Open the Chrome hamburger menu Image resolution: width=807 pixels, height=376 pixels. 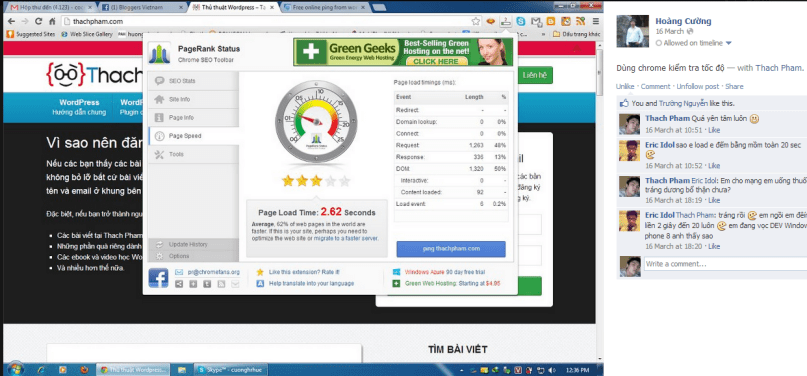pos(595,22)
